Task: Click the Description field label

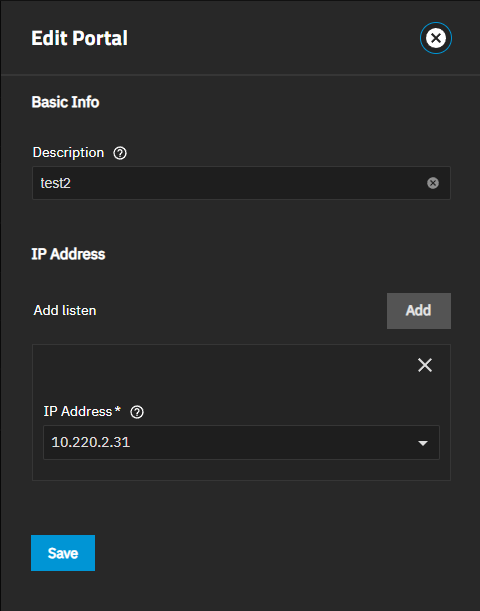Action: coord(68,152)
